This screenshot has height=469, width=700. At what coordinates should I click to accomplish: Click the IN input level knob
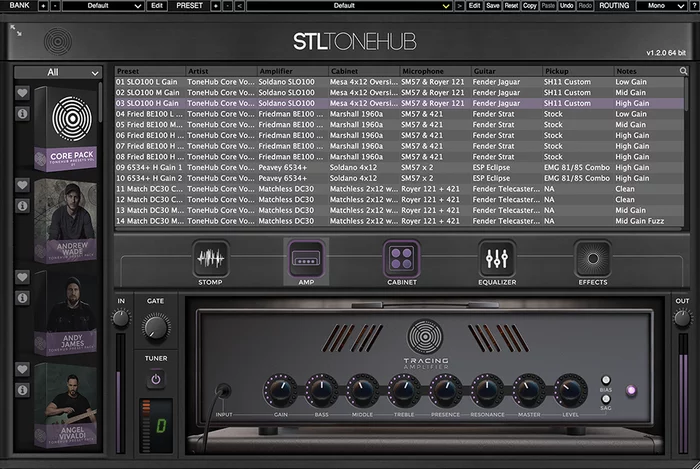click(121, 319)
